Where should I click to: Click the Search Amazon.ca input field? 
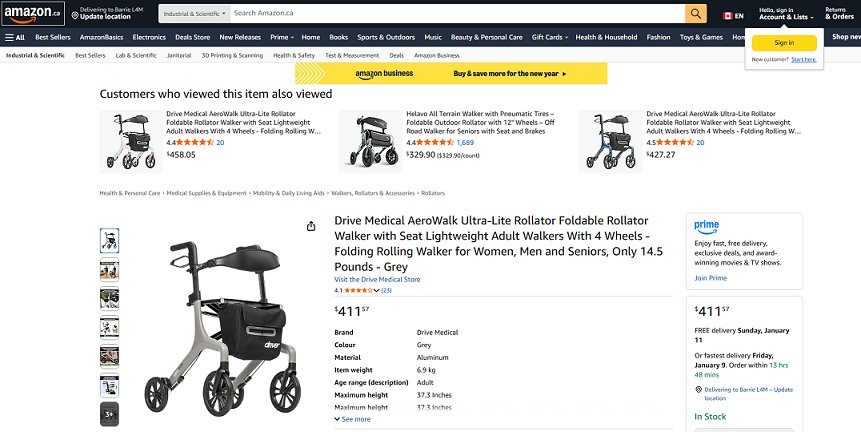(456, 13)
